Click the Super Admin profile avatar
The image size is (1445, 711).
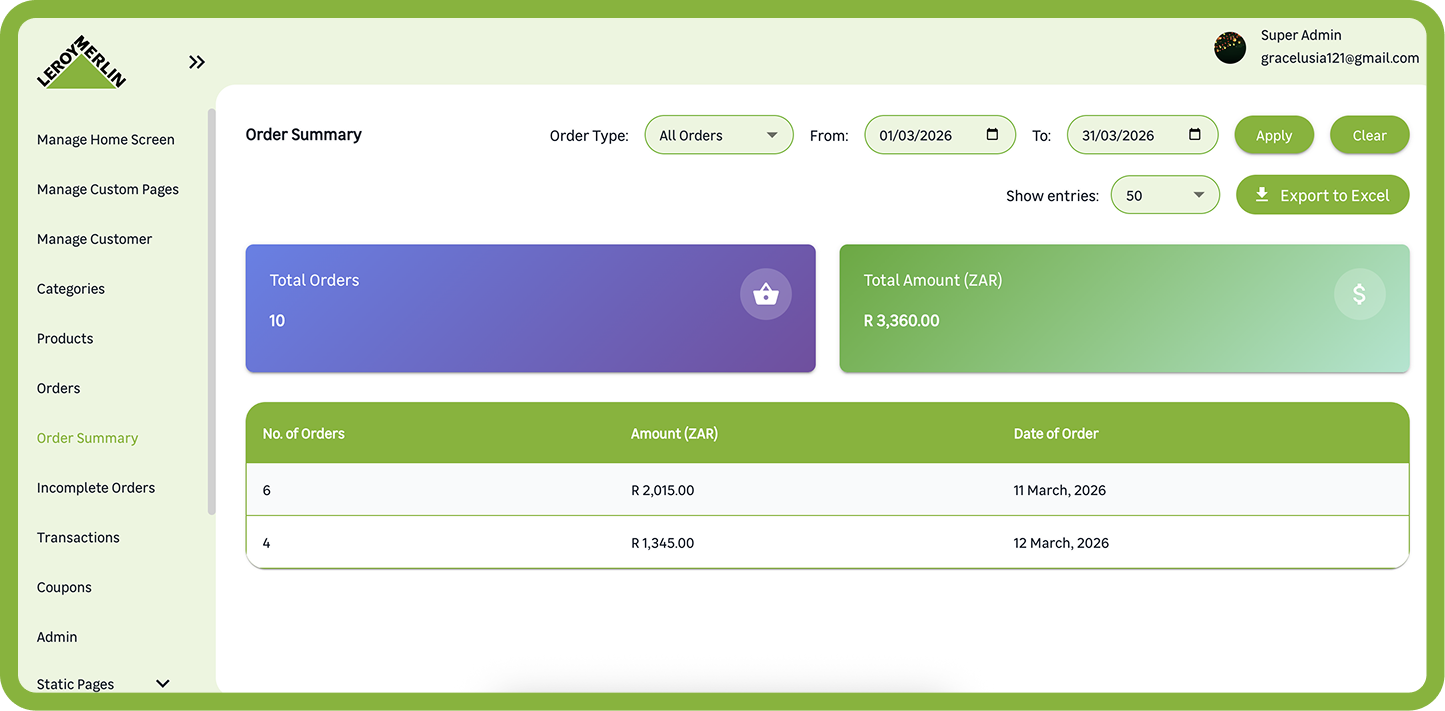(1229, 47)
